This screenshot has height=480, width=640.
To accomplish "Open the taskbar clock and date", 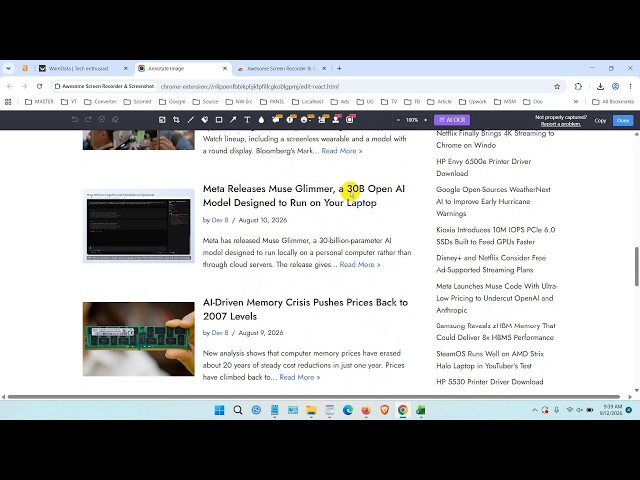I will click(611, 410).
